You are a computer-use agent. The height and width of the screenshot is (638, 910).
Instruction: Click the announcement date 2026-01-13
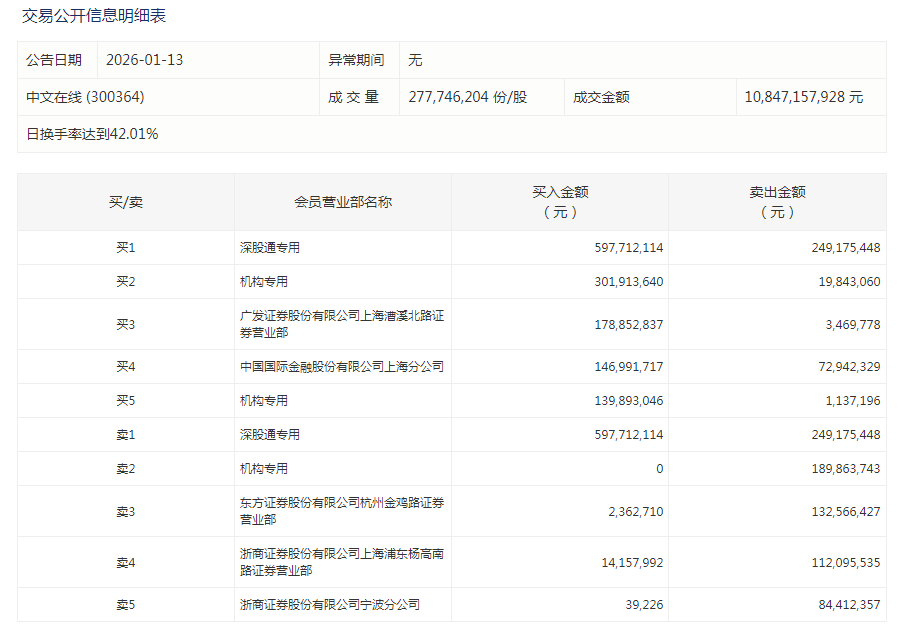145,60
